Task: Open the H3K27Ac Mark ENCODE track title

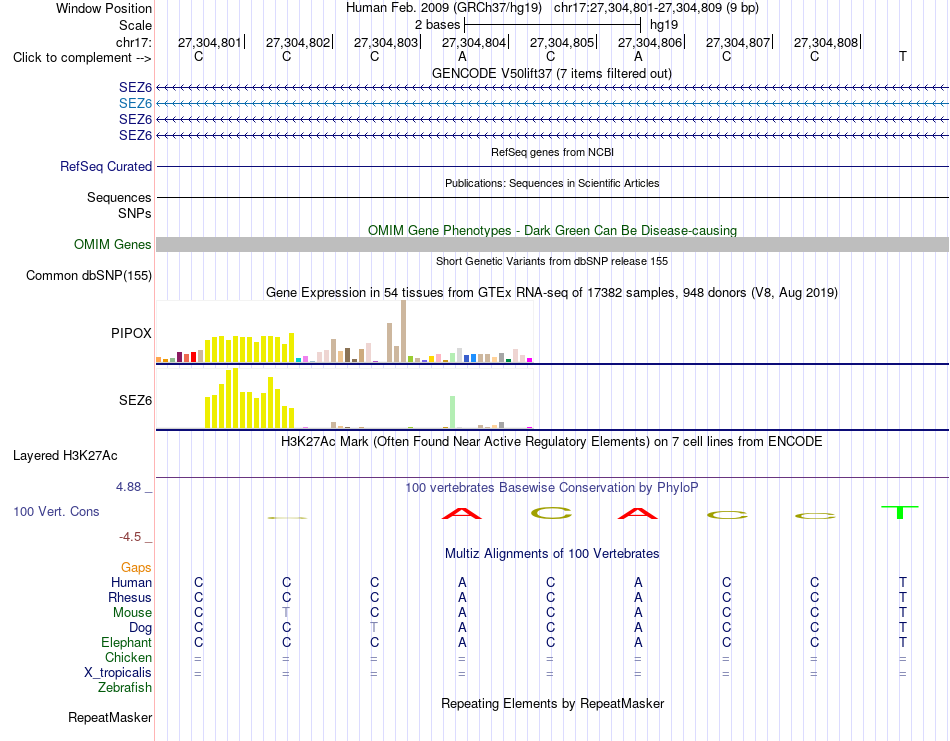Action: point(552,441)
